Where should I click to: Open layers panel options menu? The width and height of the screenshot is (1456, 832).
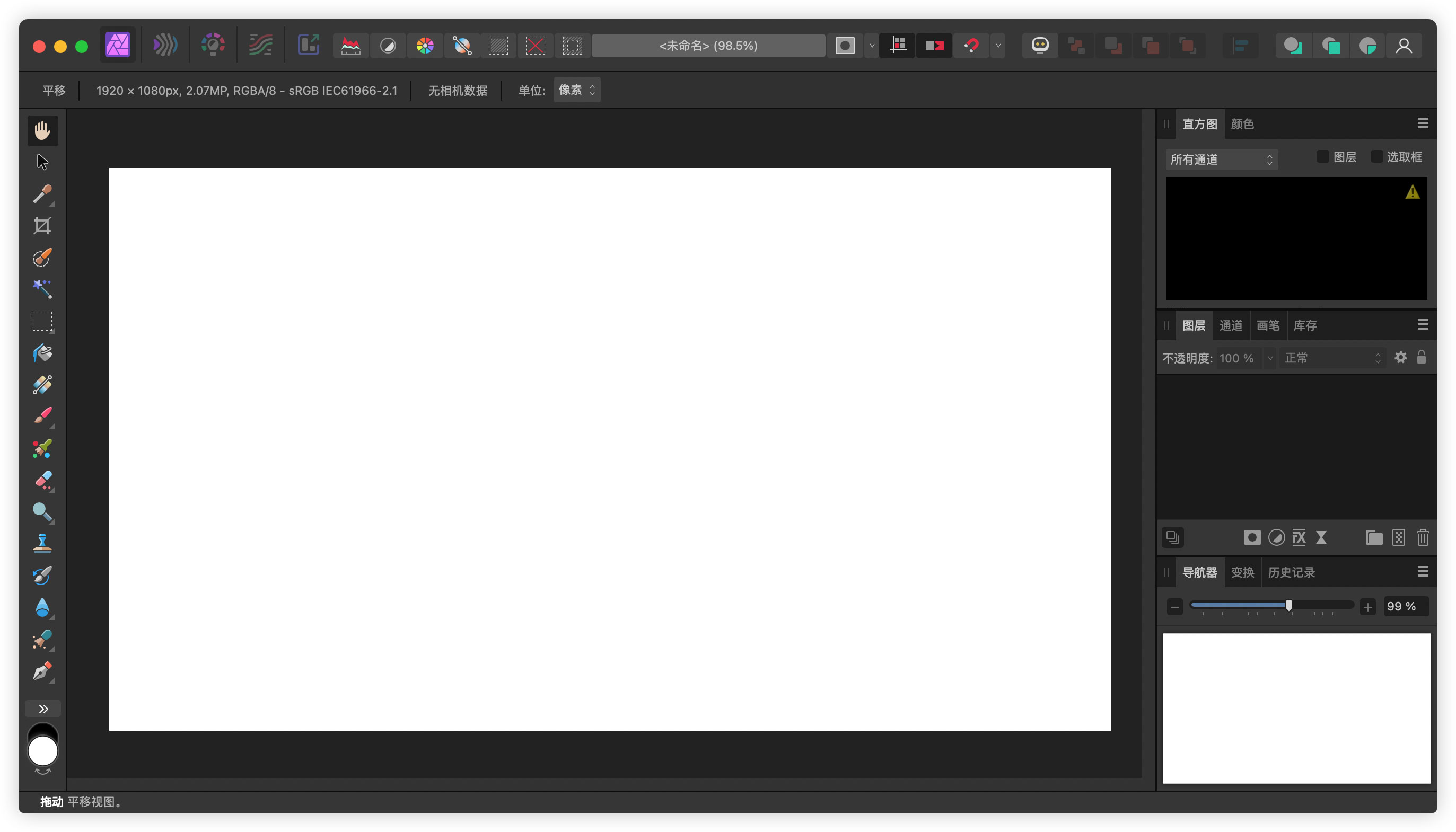1423,325
